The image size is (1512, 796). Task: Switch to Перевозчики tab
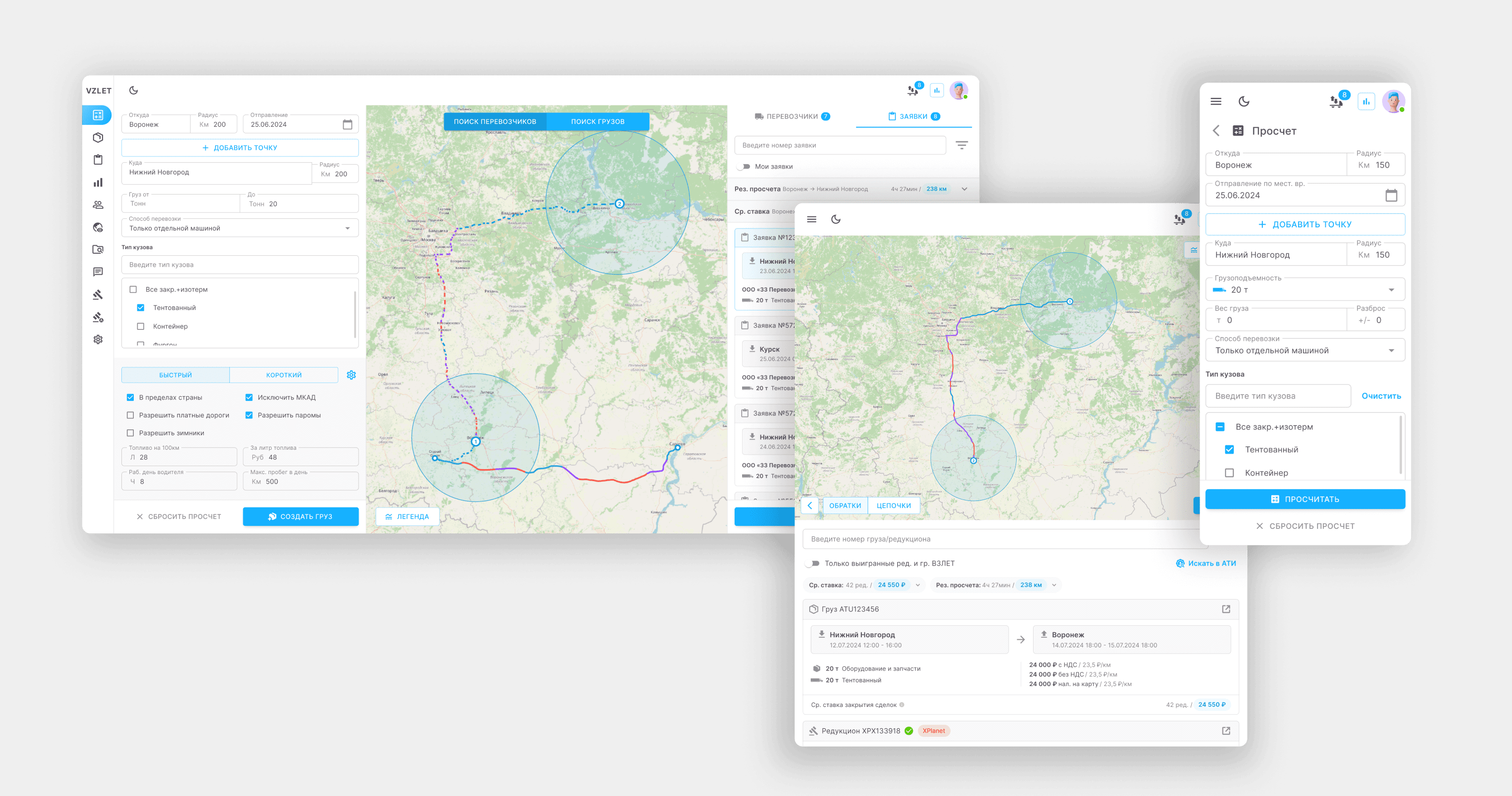pyautogui.click(x=791, y=116)
